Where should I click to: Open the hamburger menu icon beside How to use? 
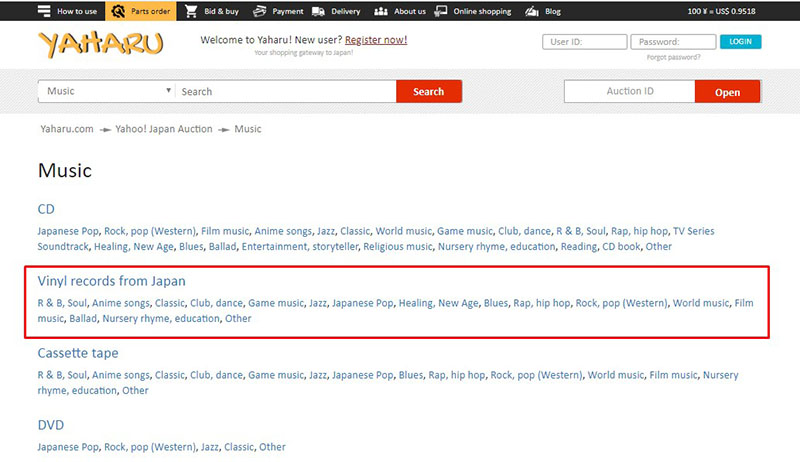[44, 11]
